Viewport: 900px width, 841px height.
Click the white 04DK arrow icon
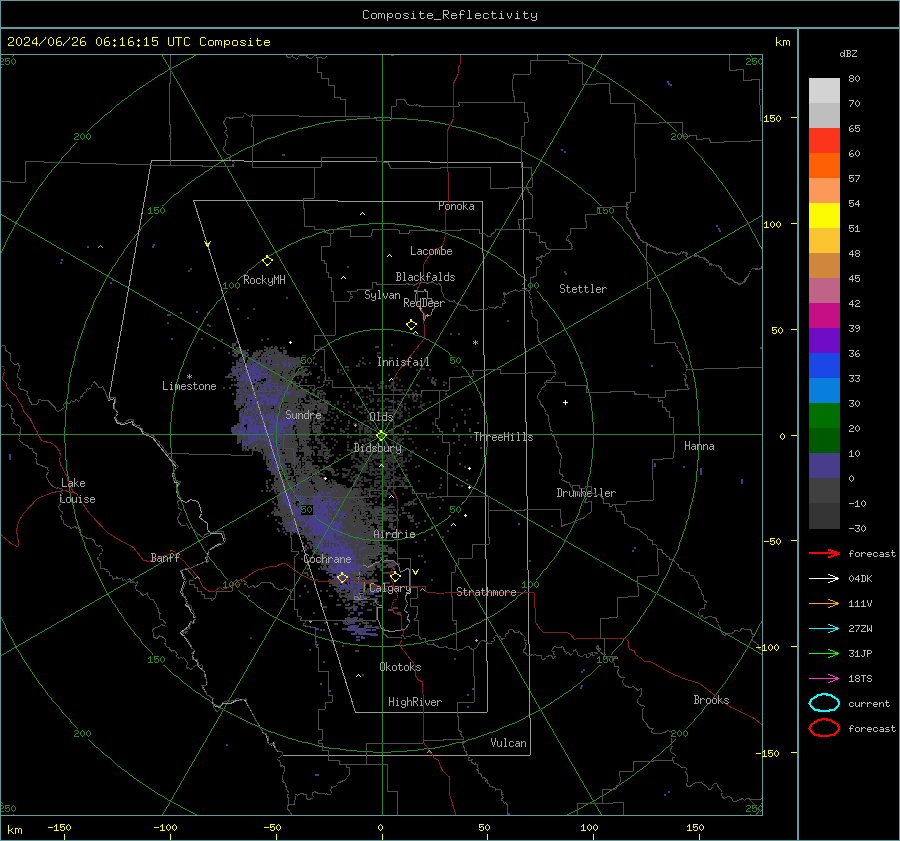coord(824,579)
